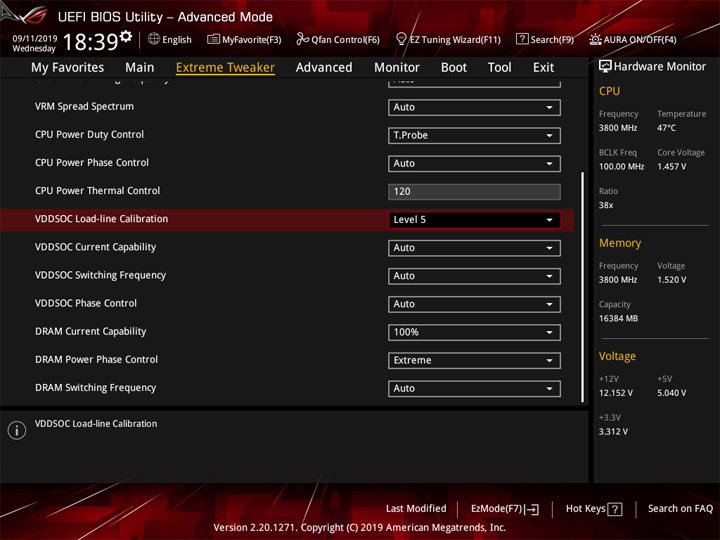Click CPU Ratio 38x value
720x540 pixels.
click(x=606, y=205)
